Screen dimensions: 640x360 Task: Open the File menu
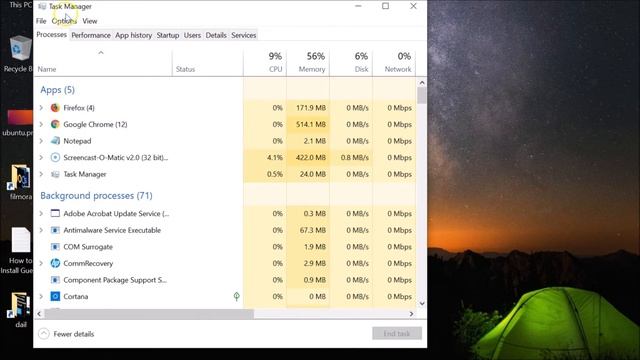coord(41,21)
